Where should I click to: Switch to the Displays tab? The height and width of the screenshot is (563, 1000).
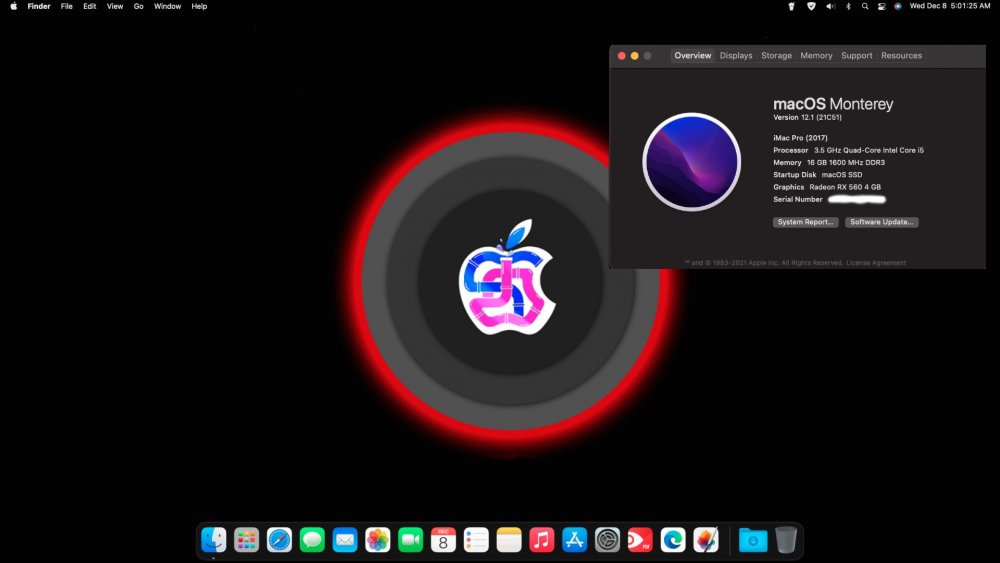tap(736, 55)
